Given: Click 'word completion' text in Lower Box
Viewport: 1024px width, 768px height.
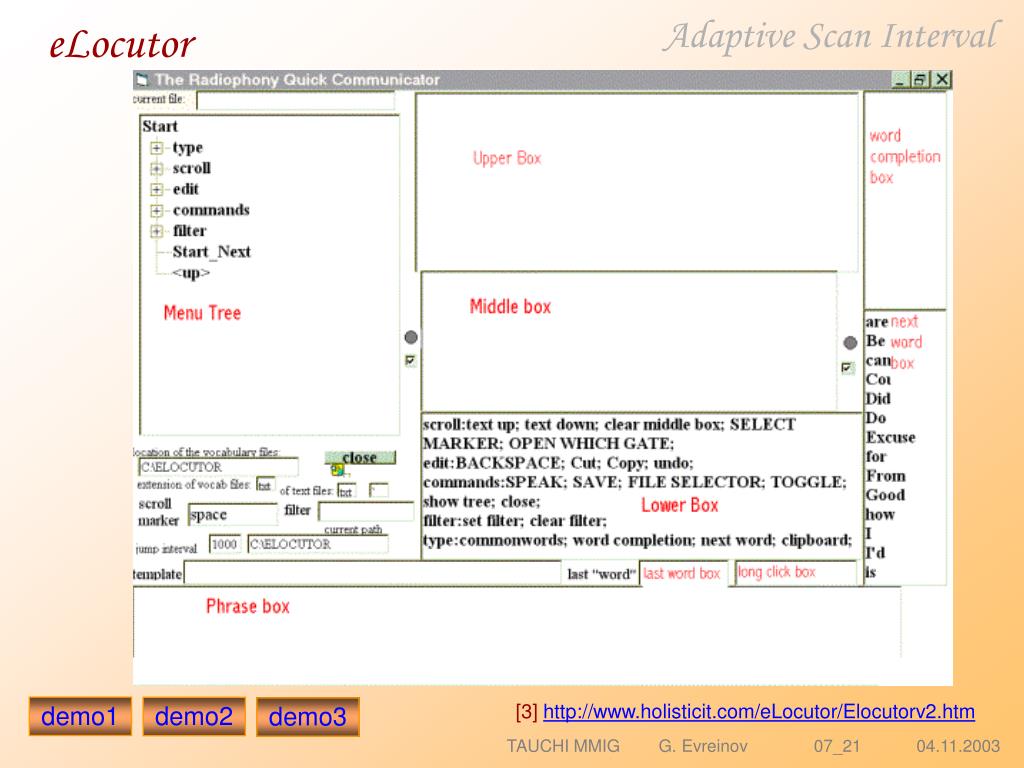Looking at the screenshot, I should 632,540.
